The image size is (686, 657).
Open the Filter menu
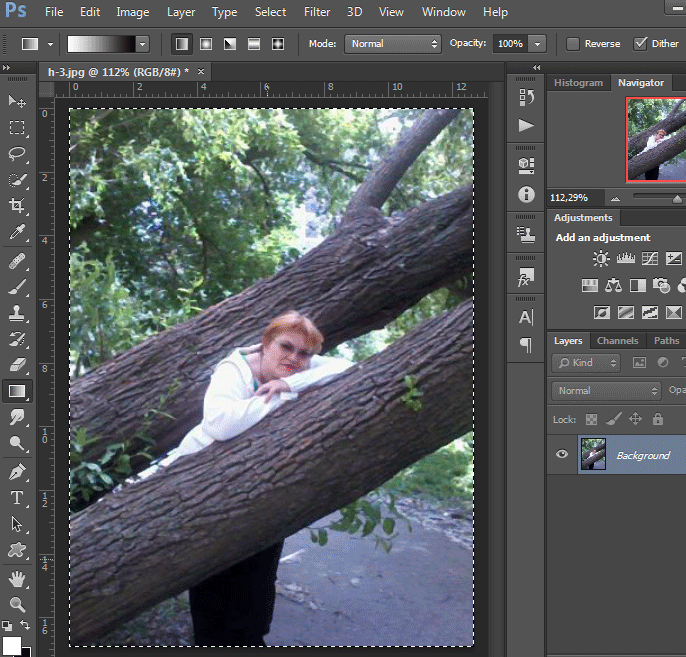click(x=317, y=12)
